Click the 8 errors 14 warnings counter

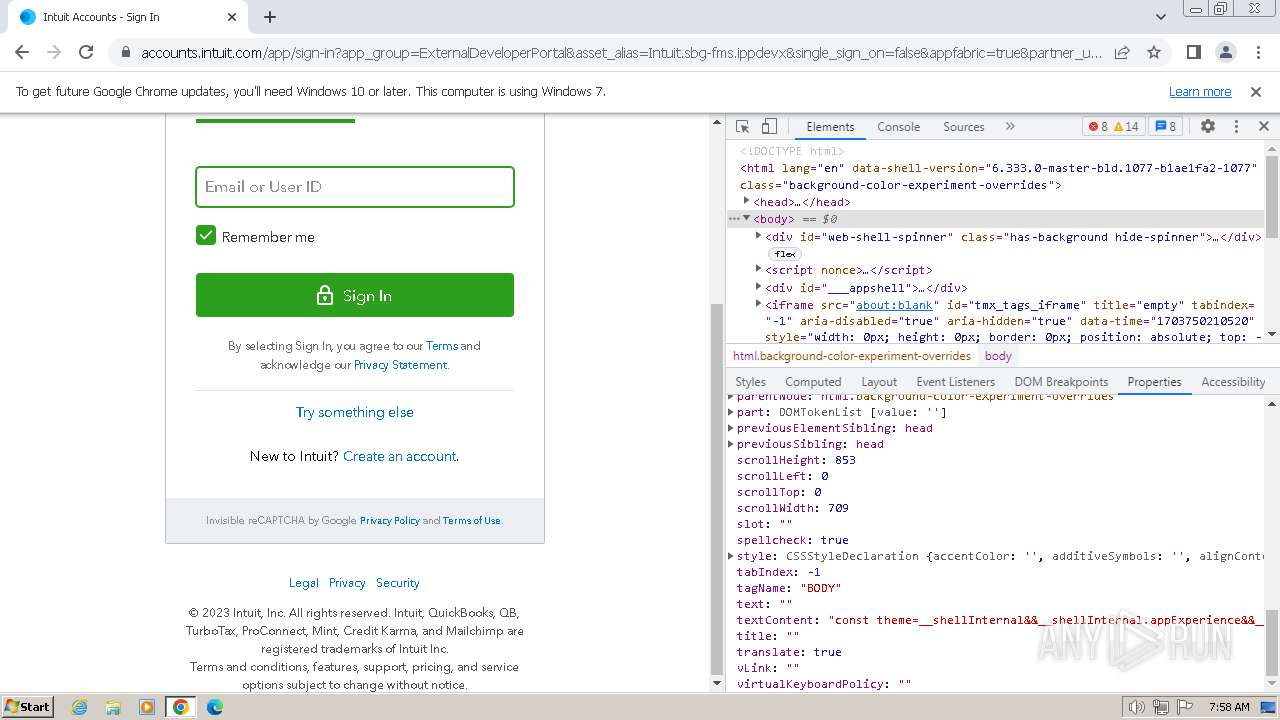1113,126
